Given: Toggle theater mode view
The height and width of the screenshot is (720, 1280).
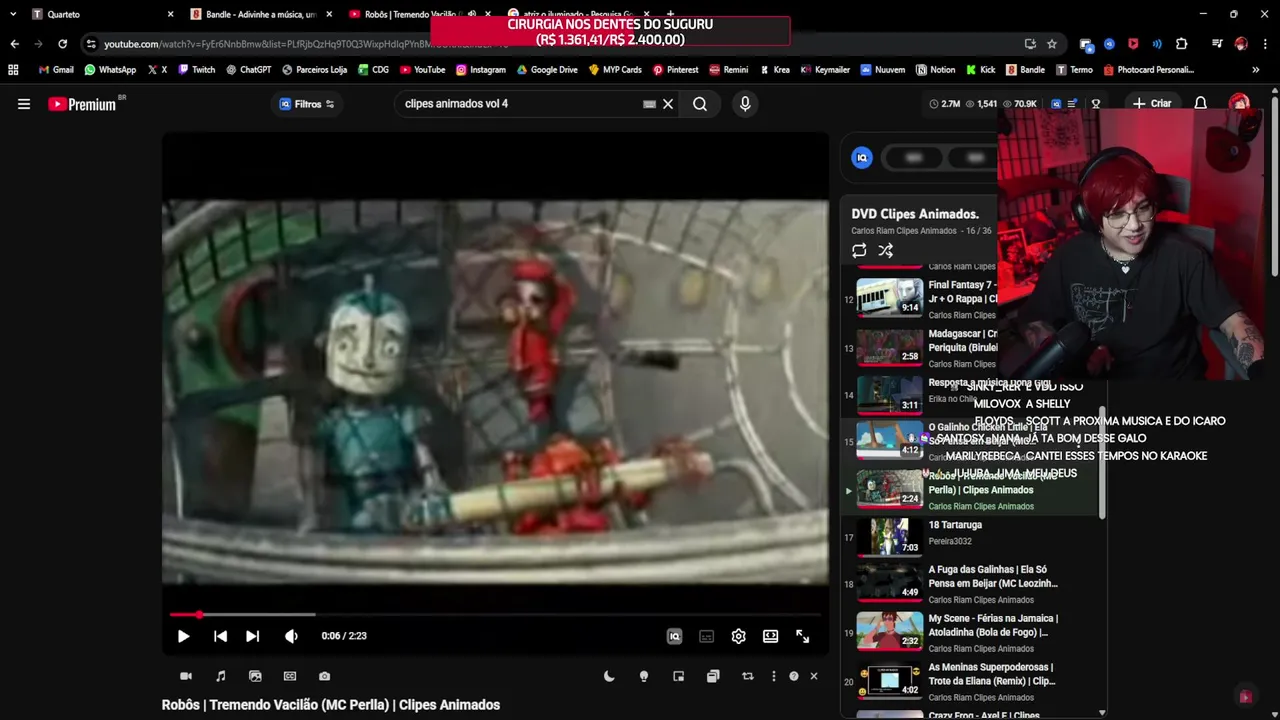Looking at the screenshot, I should click(x=770, y=636).
